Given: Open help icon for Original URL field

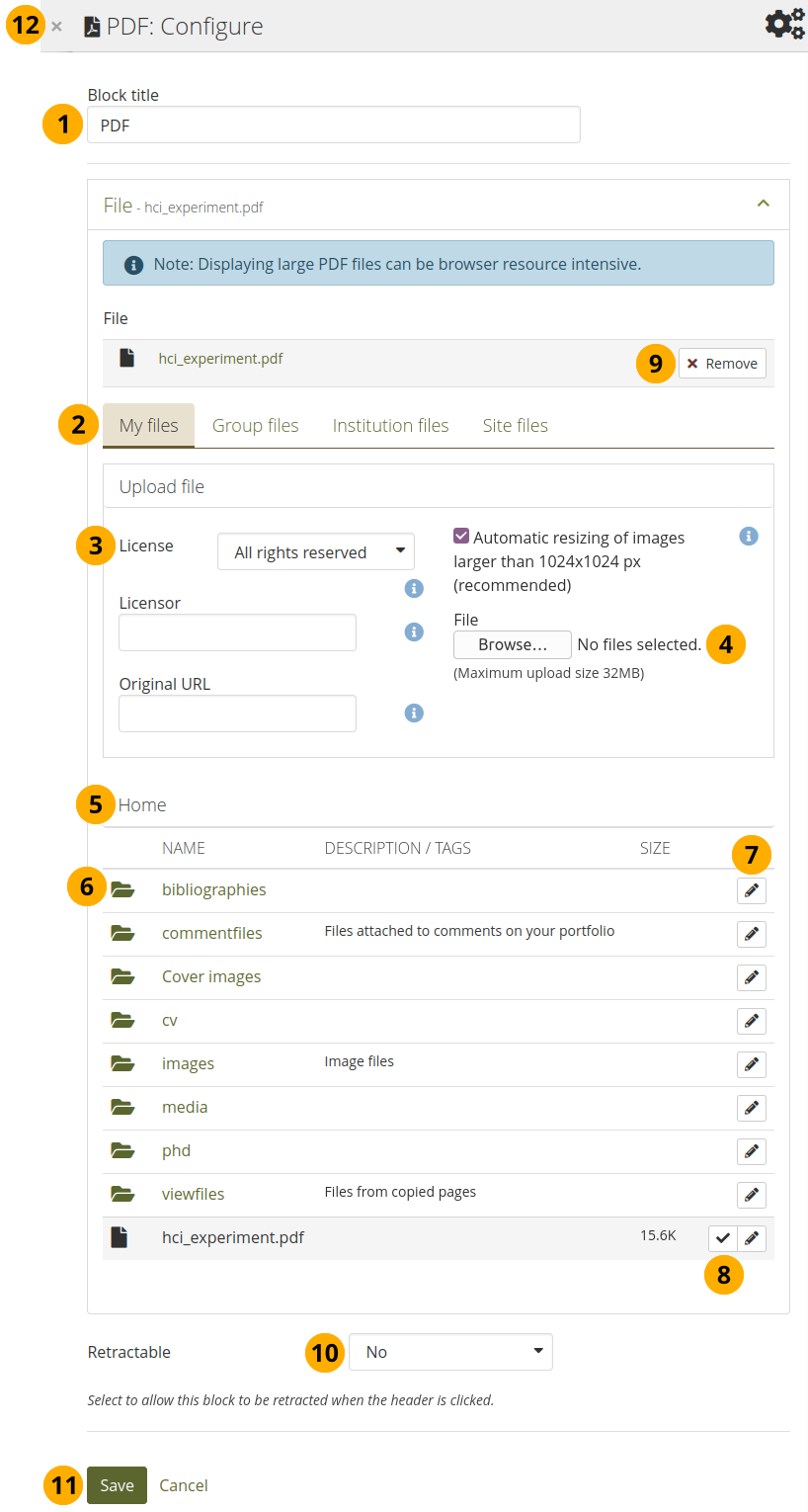Looking at the screenshot, I should tap(415, 713).
